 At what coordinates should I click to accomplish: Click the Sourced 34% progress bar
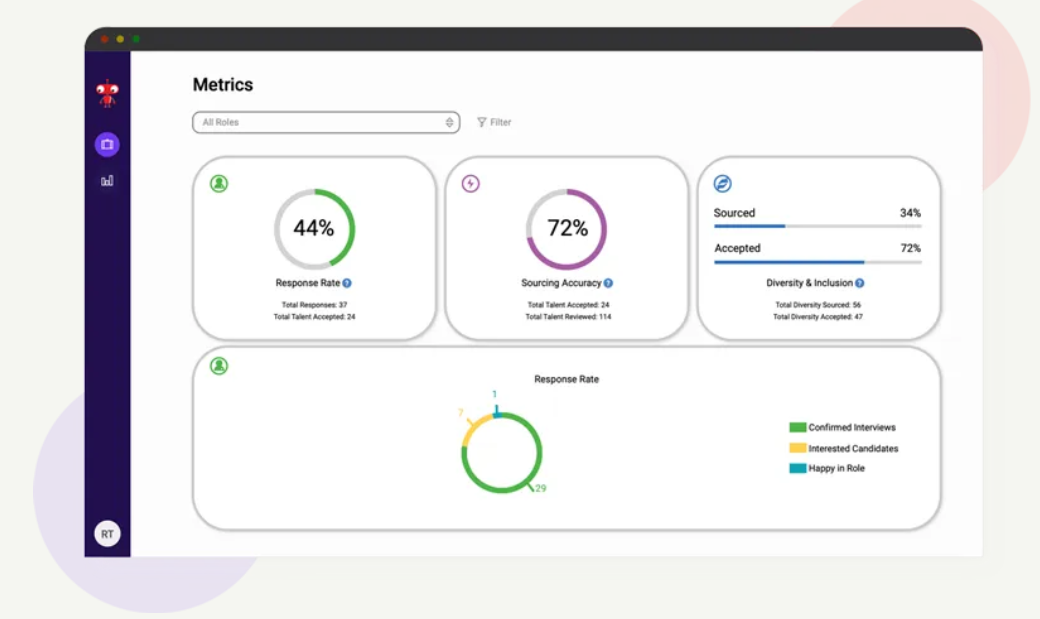817,226
